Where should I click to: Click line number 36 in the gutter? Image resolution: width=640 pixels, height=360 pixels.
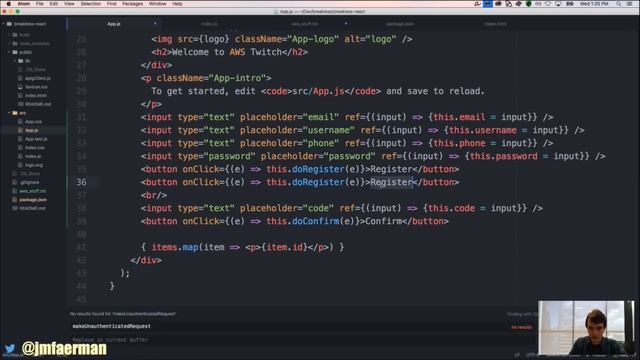[81, 182]
